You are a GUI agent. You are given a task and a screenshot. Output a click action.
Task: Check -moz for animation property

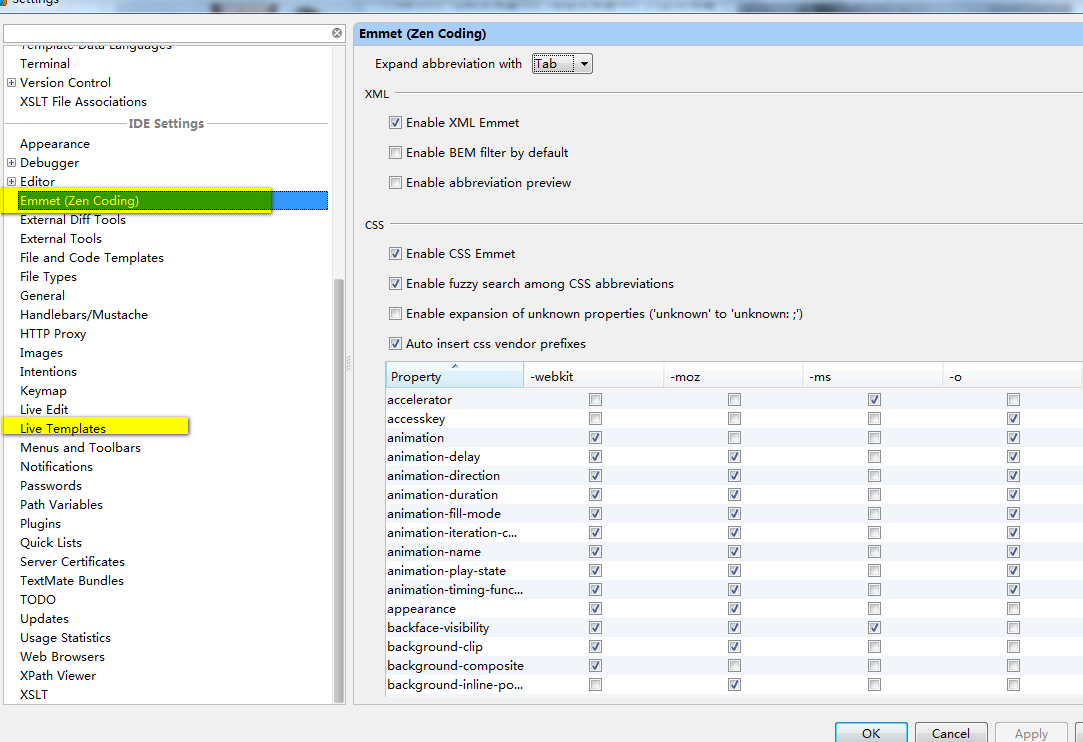pyautogui.click(x=734, y=437)
